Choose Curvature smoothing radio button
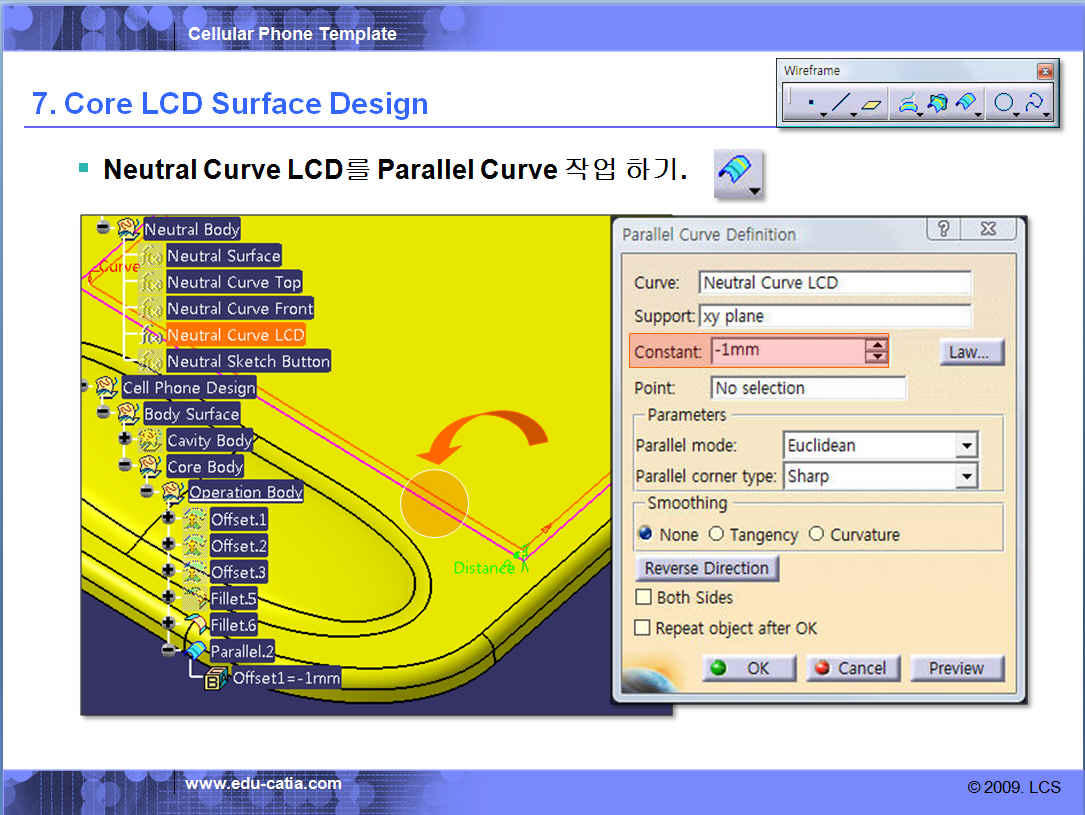Image resolution: width=1085 pixels, height=815 pixels. click(x=816, y=535)
